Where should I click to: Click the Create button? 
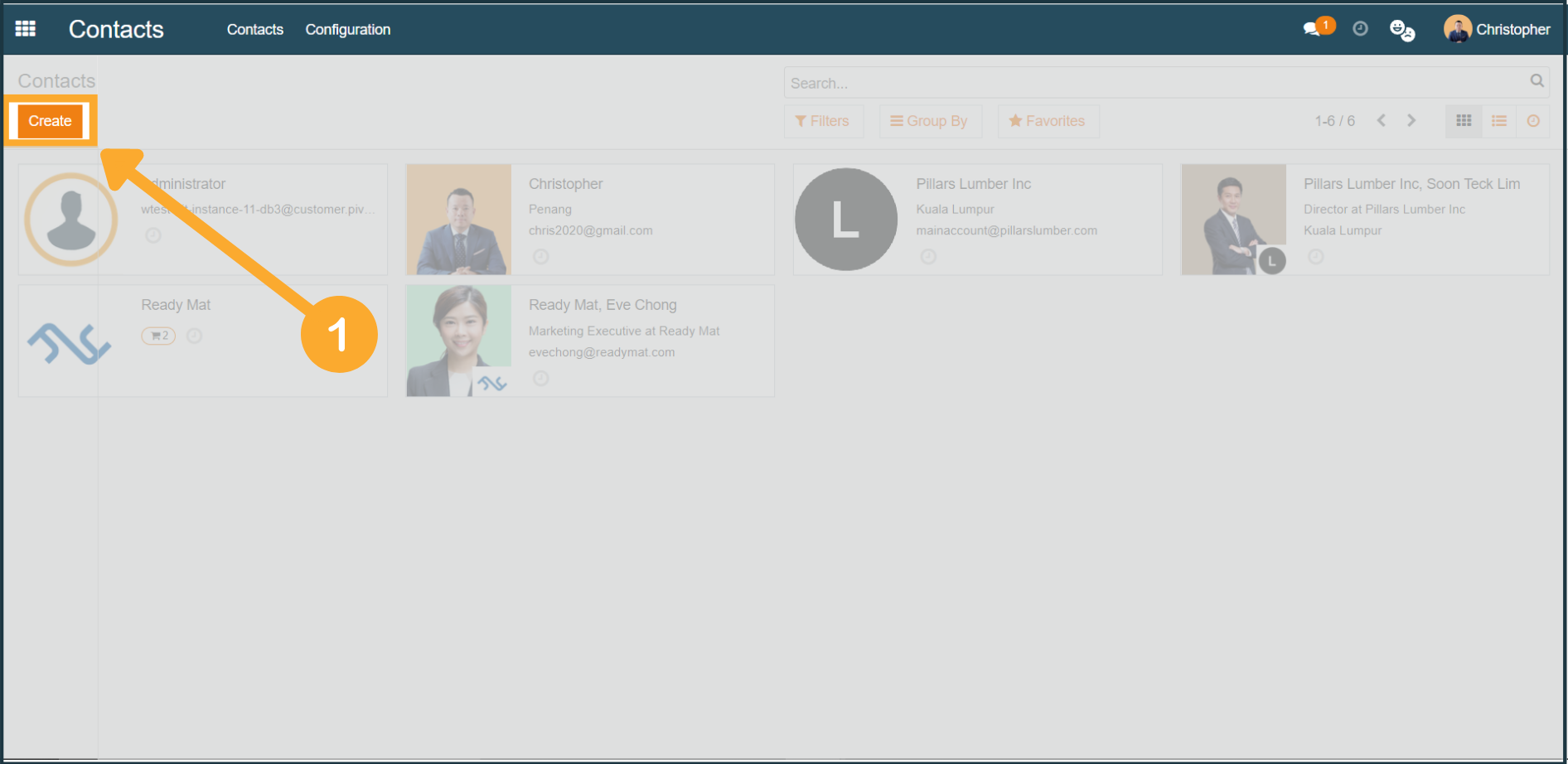point(50,121)
